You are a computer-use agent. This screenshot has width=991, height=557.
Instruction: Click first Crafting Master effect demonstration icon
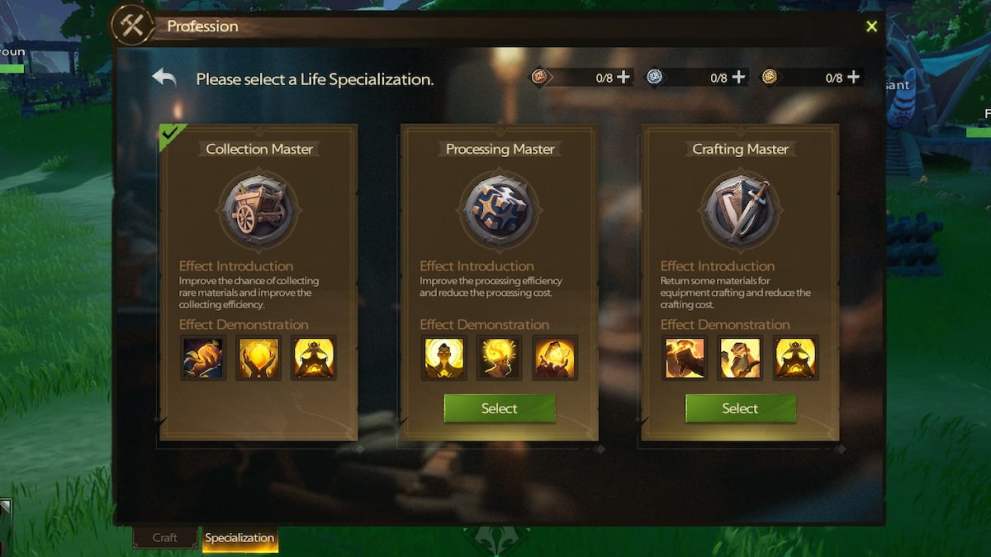684,358
